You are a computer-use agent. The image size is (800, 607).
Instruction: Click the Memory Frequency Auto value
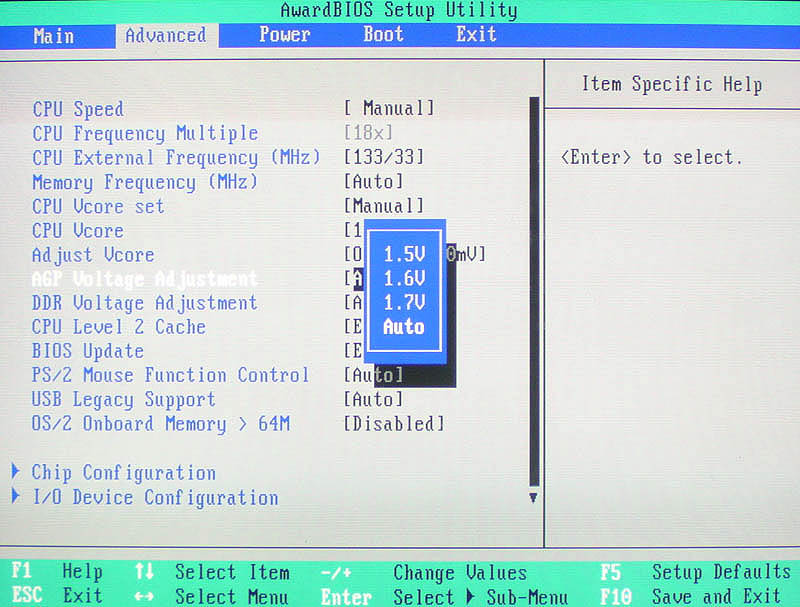click(x=374, y=182)
